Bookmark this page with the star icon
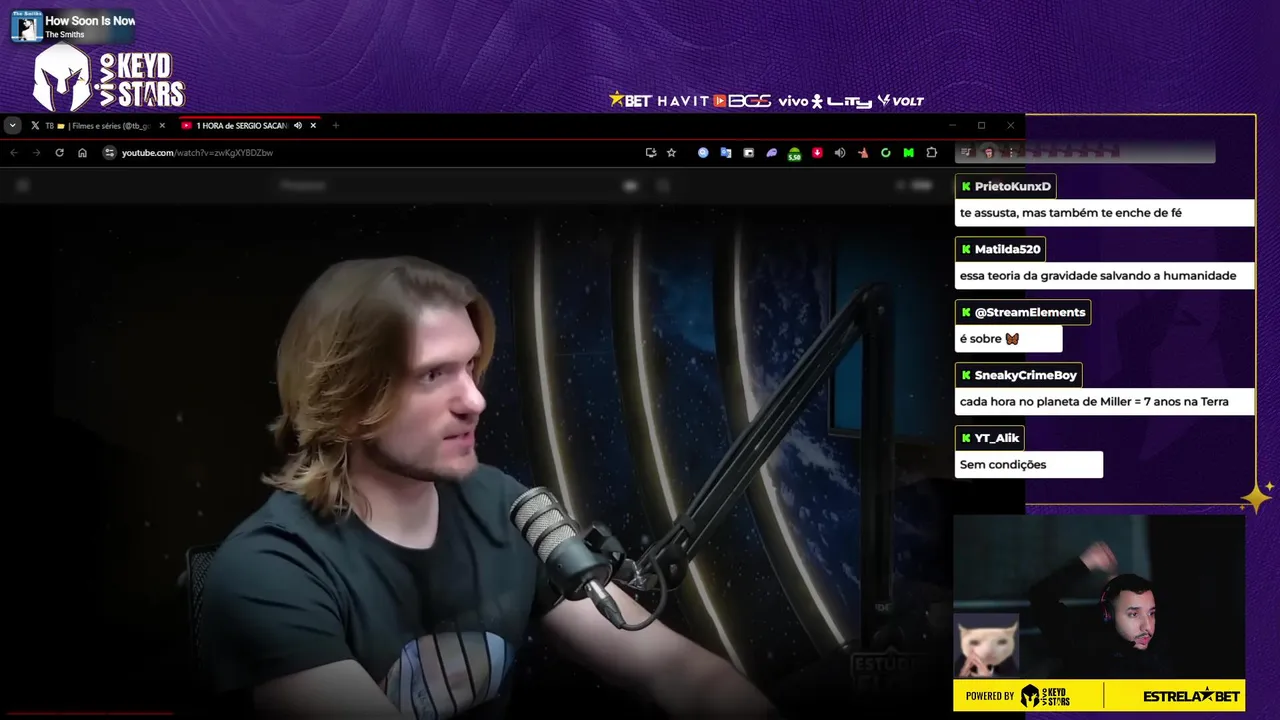 point(671,153)
